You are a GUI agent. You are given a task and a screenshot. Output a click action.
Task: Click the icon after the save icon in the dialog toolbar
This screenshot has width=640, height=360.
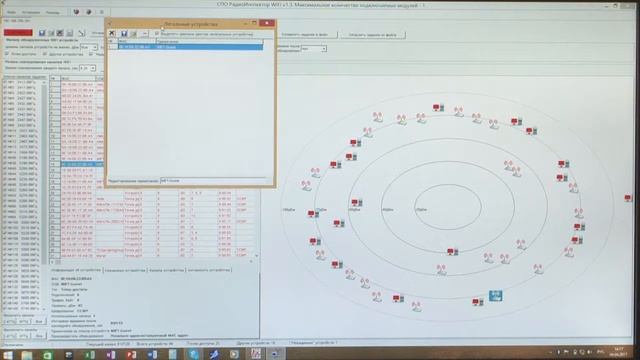coord(133,33)
